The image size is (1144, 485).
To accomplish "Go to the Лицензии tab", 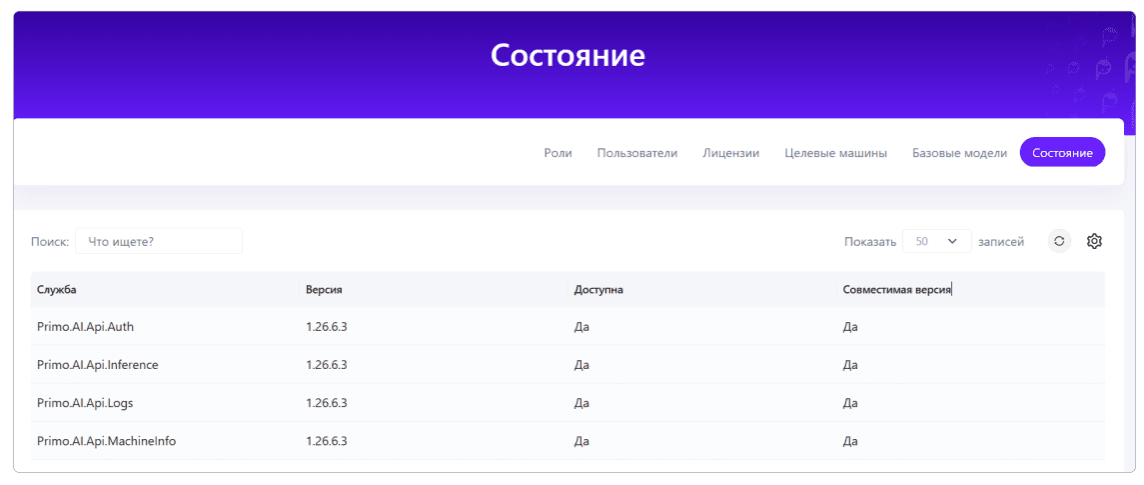I will click(x=731, y=153).
